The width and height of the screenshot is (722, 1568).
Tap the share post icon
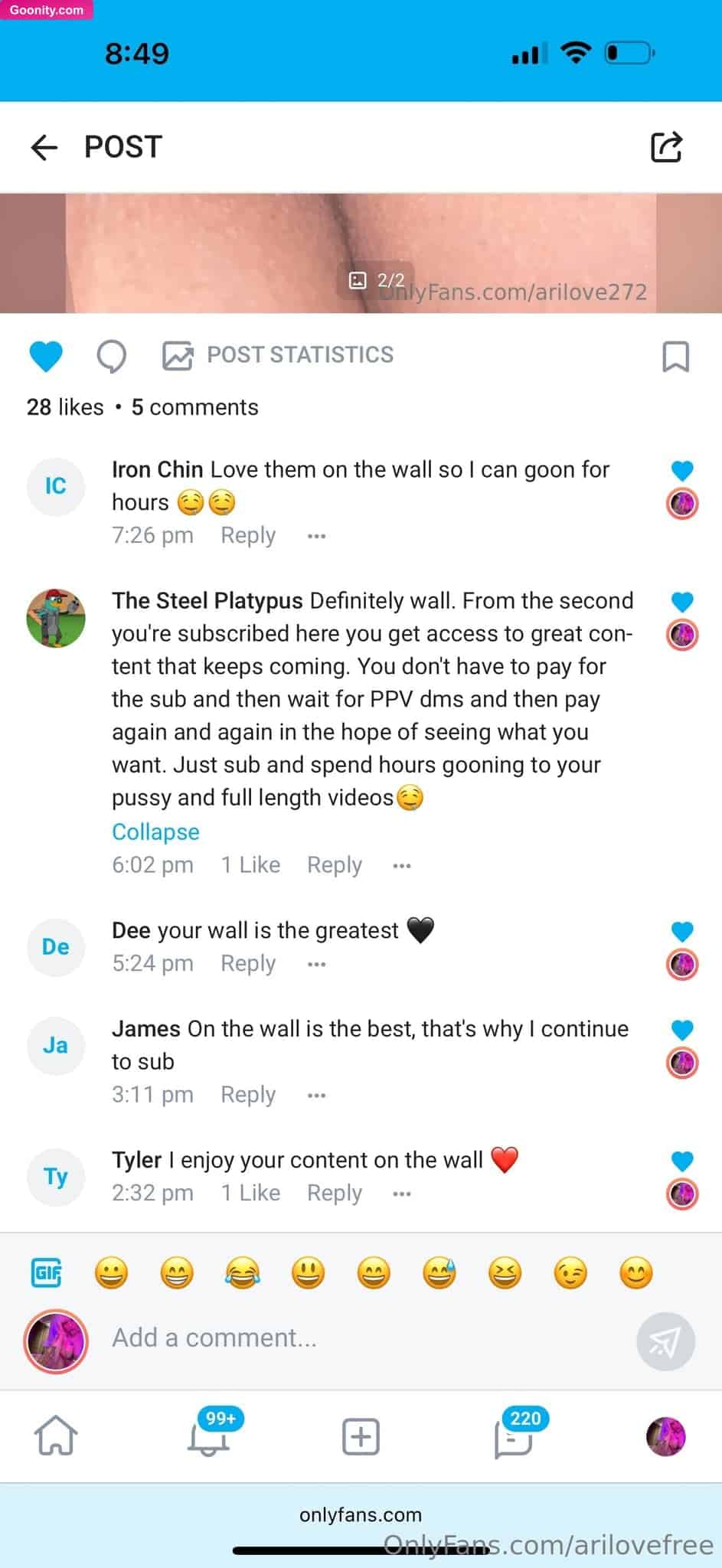pyautogui.click(x=666, y=147)
